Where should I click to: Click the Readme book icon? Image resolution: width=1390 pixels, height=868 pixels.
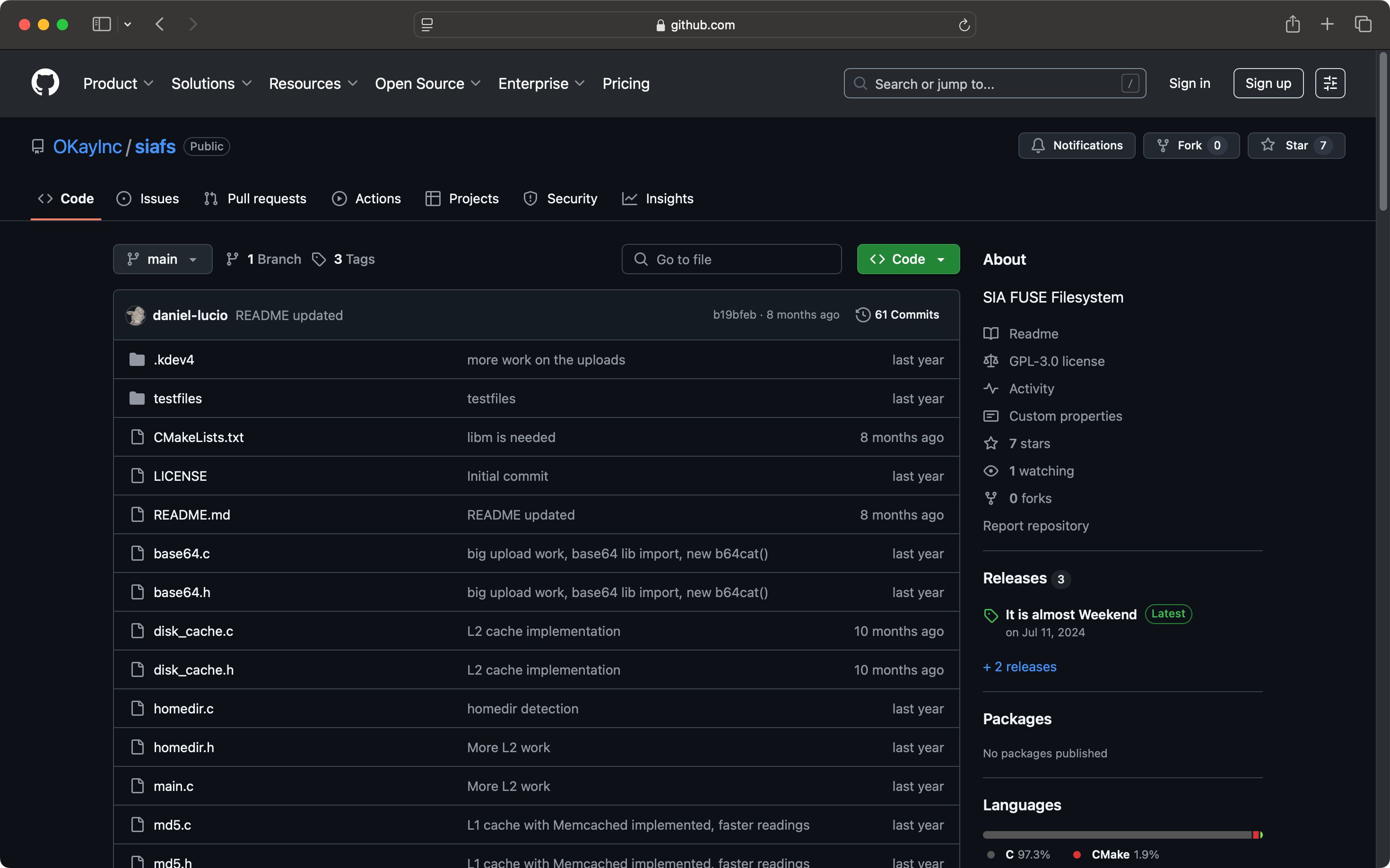tap(990, 334)
